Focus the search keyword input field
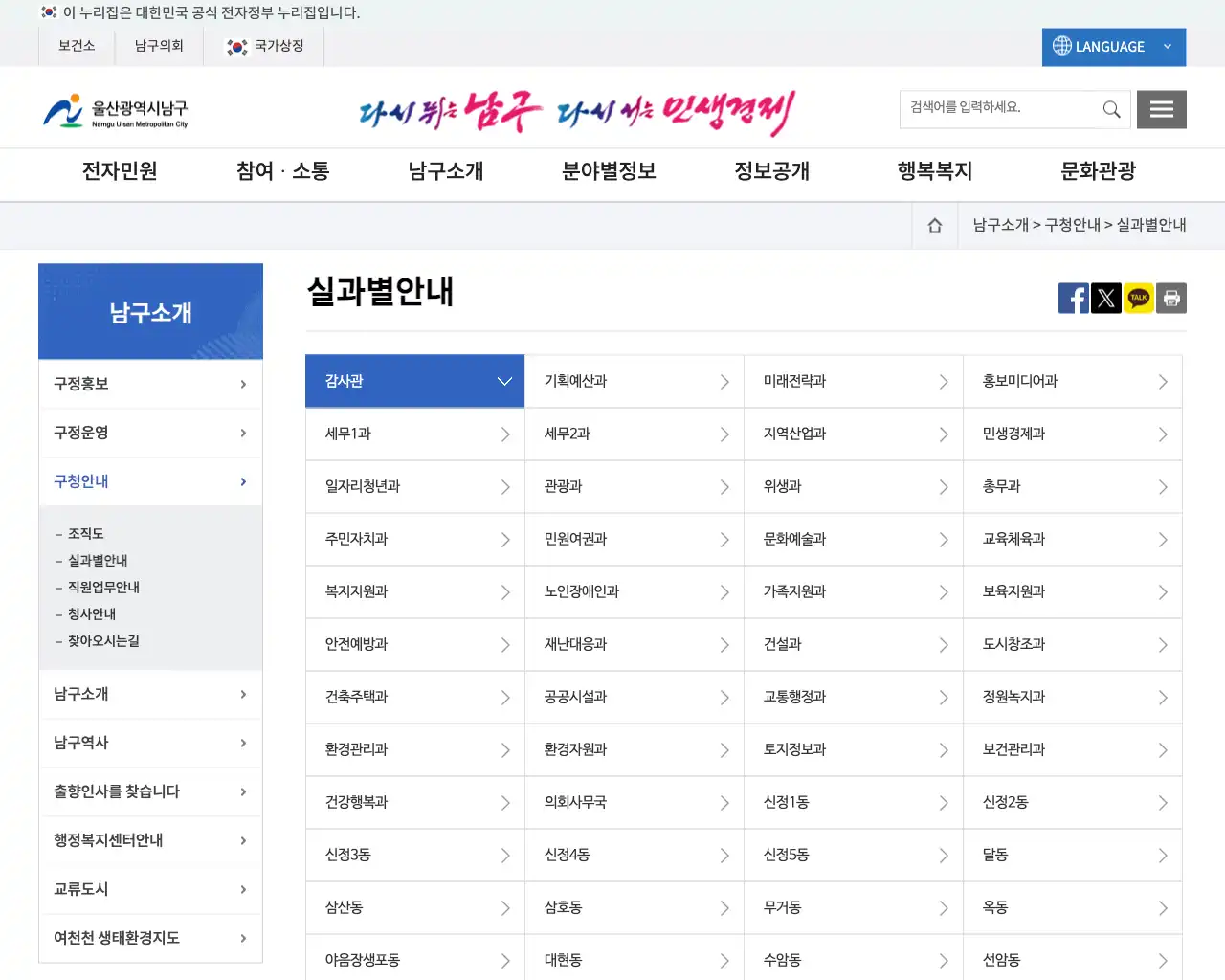 997,108
